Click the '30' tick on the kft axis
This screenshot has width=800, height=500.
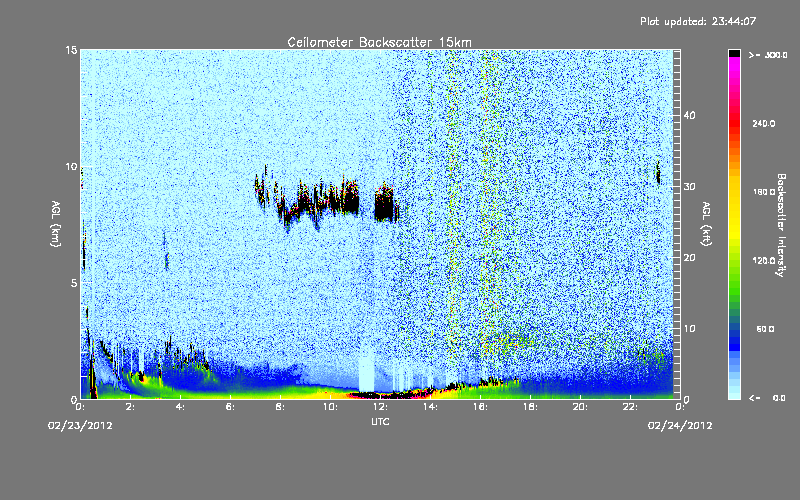pos(689,186)
